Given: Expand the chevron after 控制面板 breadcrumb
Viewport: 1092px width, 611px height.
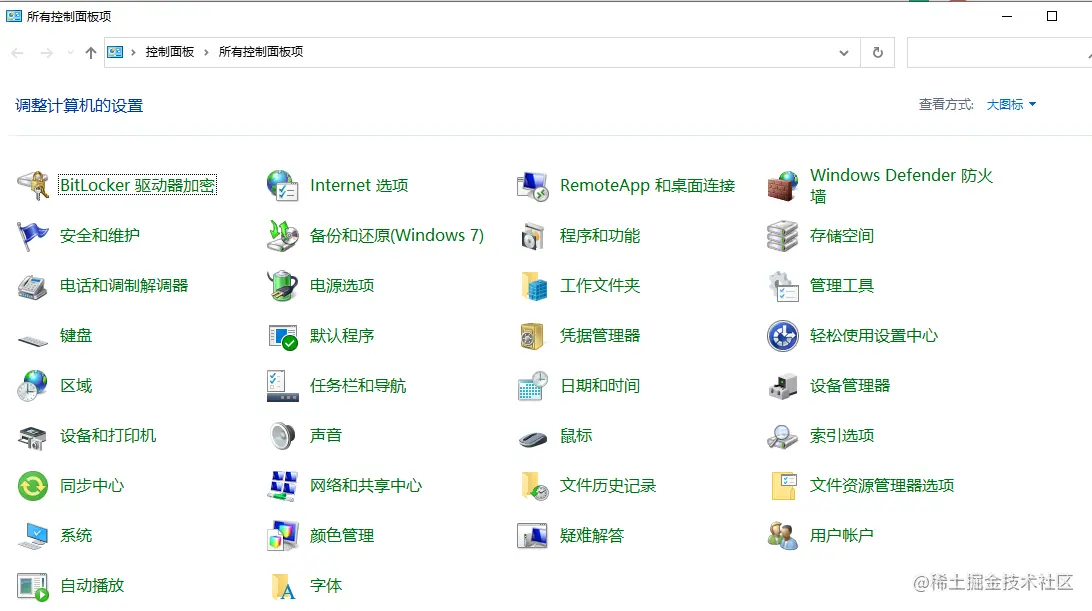Looking at the screenshot, I should point(206,52).
